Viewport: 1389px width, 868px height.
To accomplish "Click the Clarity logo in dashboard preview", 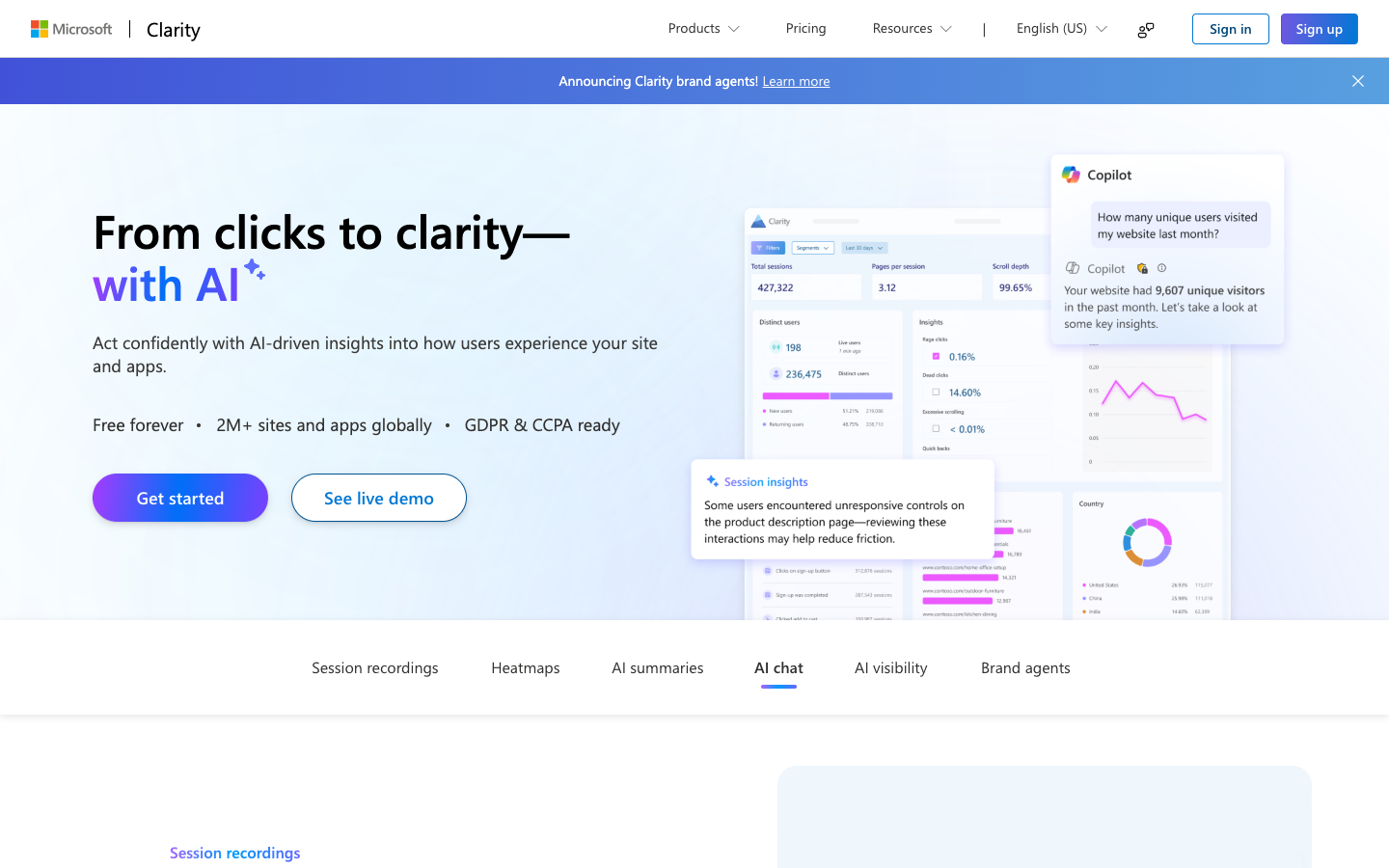I will (771, 221).
